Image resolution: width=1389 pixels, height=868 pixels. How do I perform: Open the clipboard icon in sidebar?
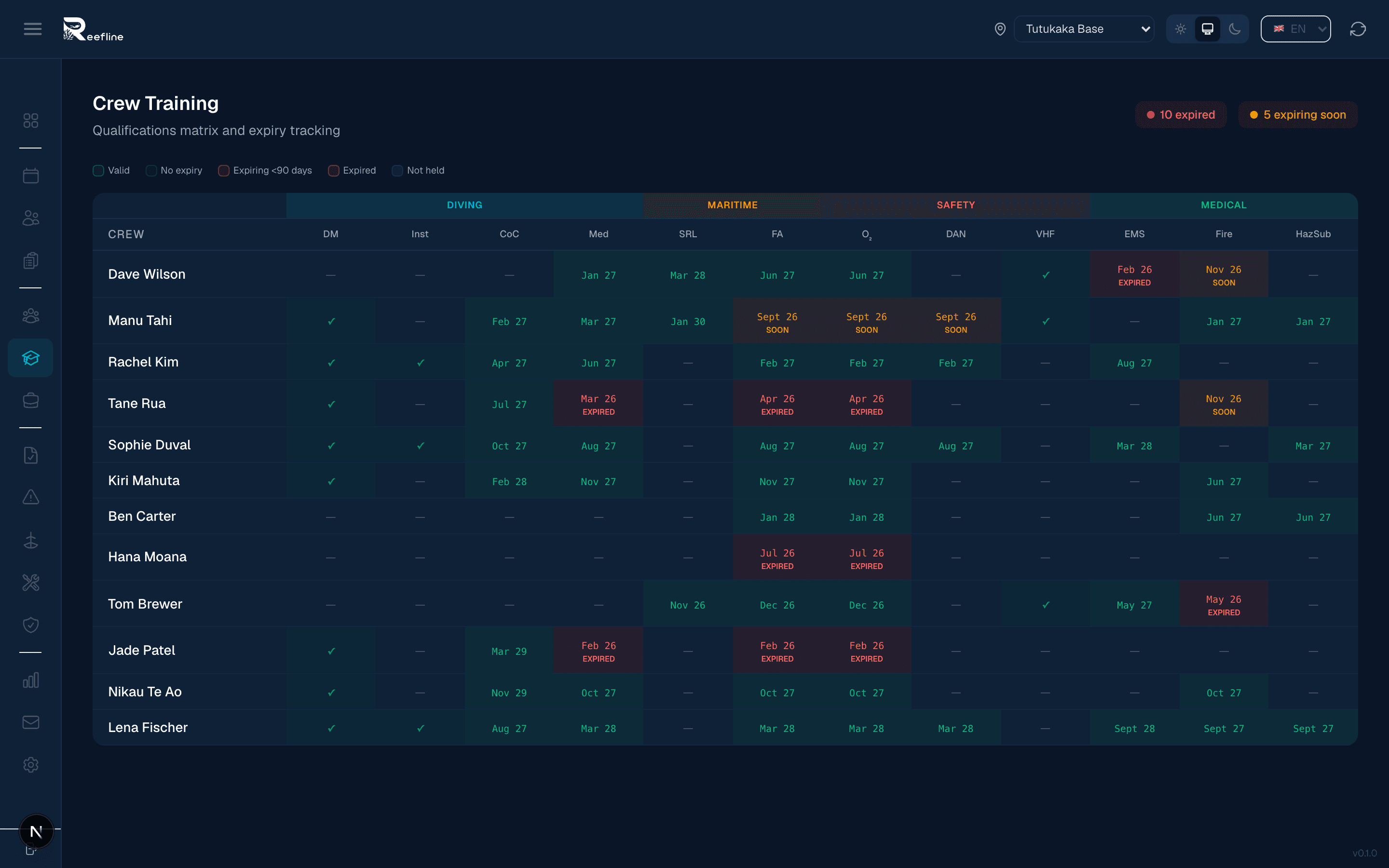[x=31, y=260]
